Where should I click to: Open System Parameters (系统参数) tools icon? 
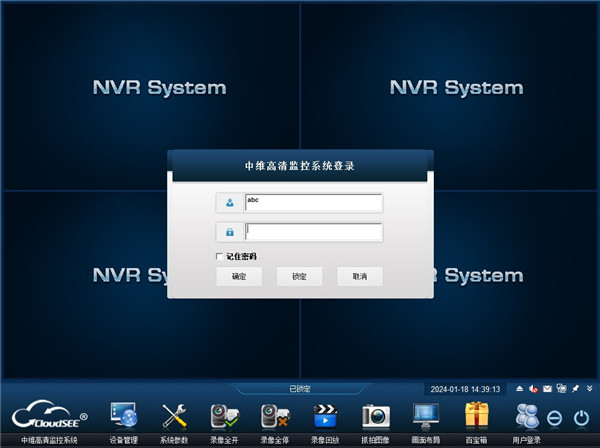pos(175,416)
